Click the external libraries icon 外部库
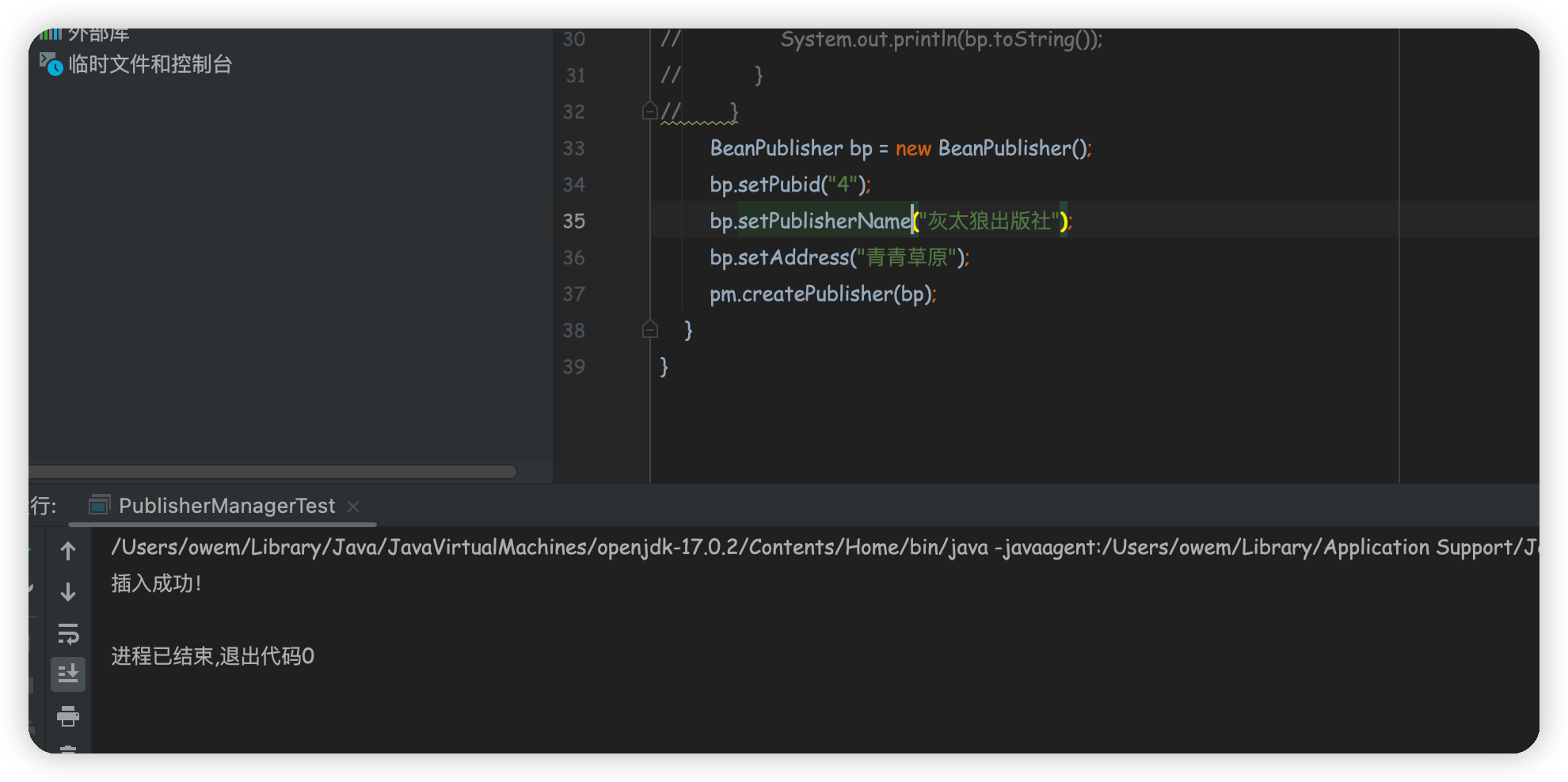The width and height of the screenshot is (1568, 782). coord(50,33)
